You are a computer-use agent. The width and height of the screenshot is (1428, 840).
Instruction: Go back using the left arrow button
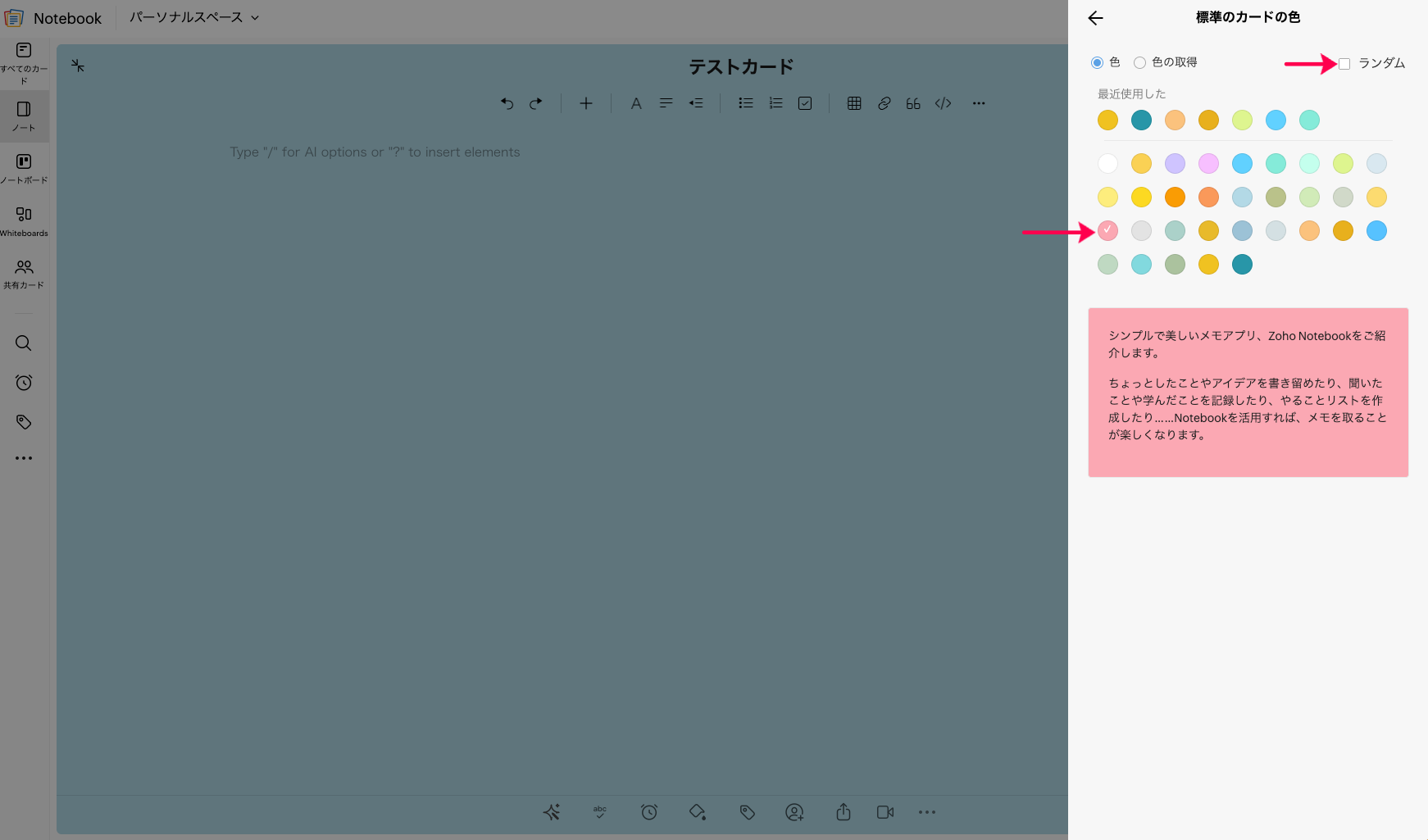(1095, 18)
